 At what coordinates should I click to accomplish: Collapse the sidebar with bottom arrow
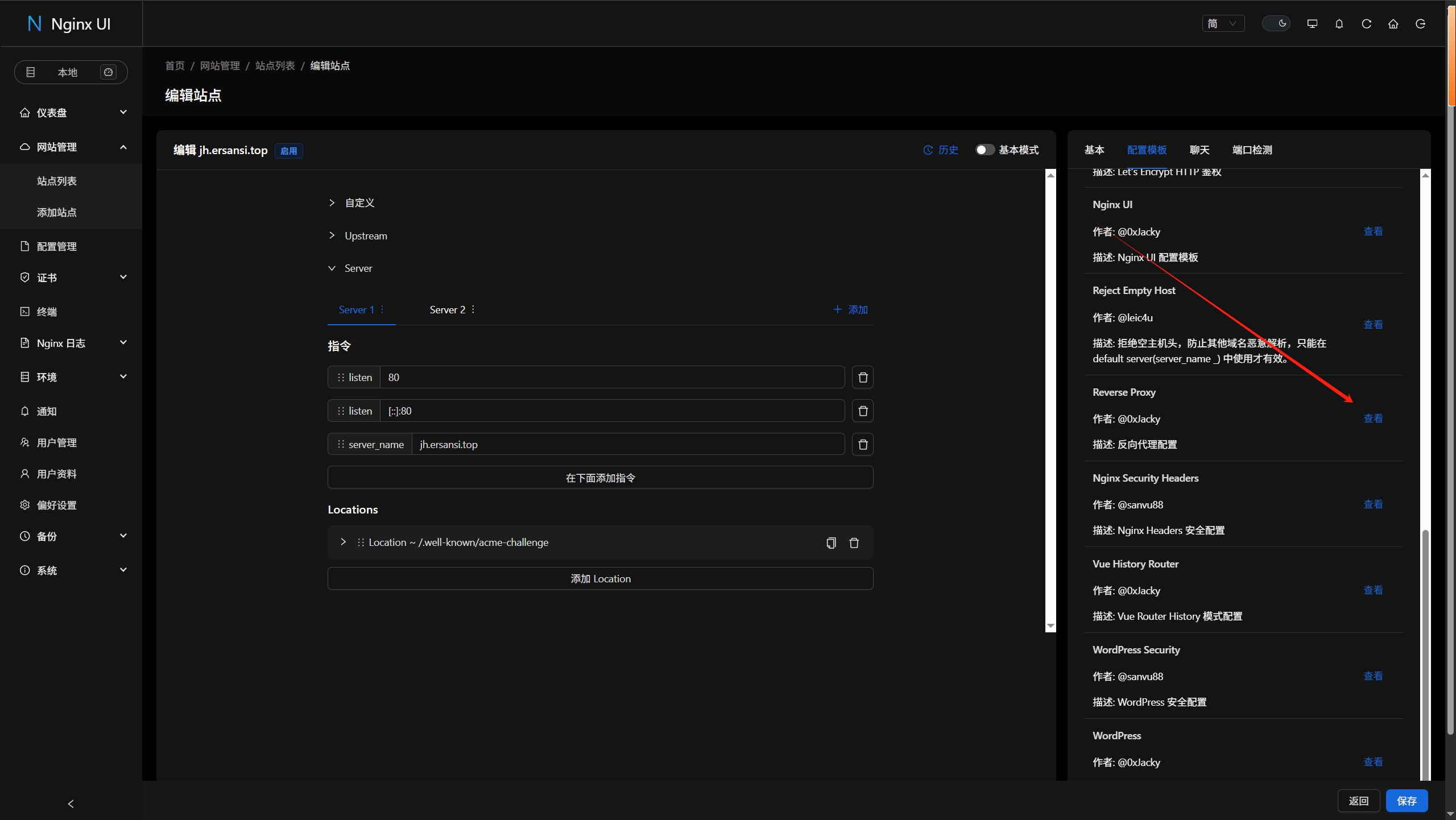click(x=71, y=804)
